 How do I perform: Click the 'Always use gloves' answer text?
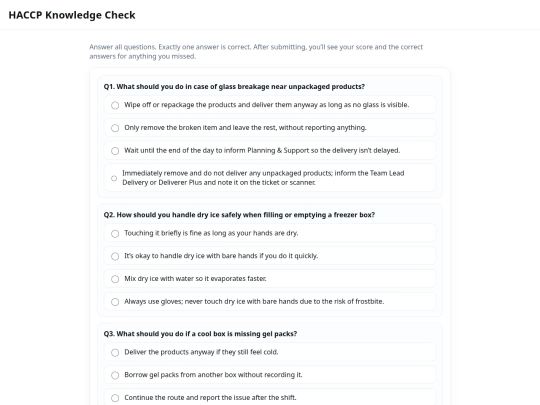coord(254,301)
